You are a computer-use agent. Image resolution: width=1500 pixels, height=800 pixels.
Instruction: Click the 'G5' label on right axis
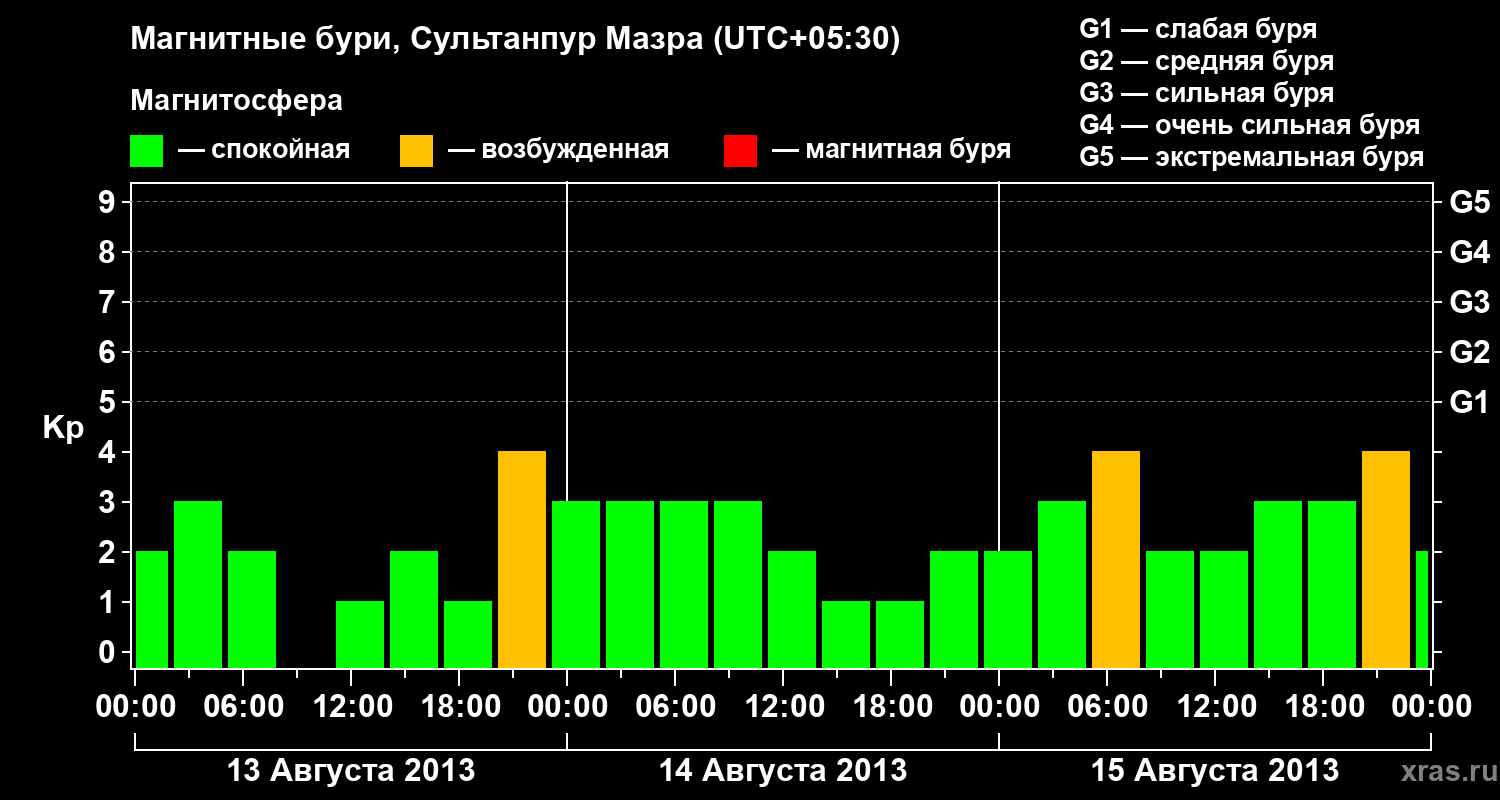[x=1470, y=202]
